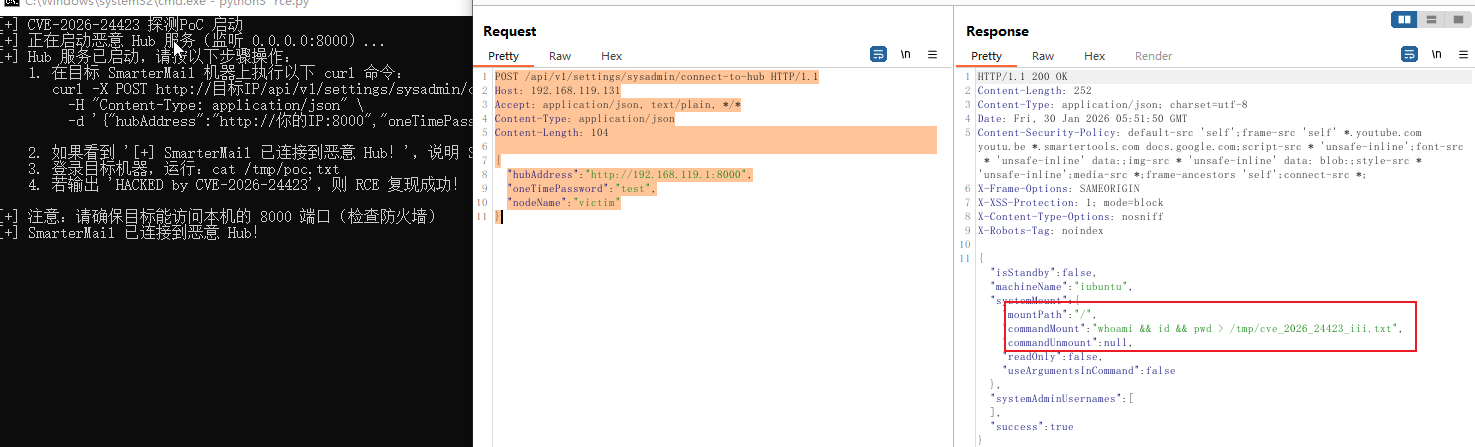Click the useArgumentsInCommand false line
1475x447 pixels.
tap(1089, 371)
